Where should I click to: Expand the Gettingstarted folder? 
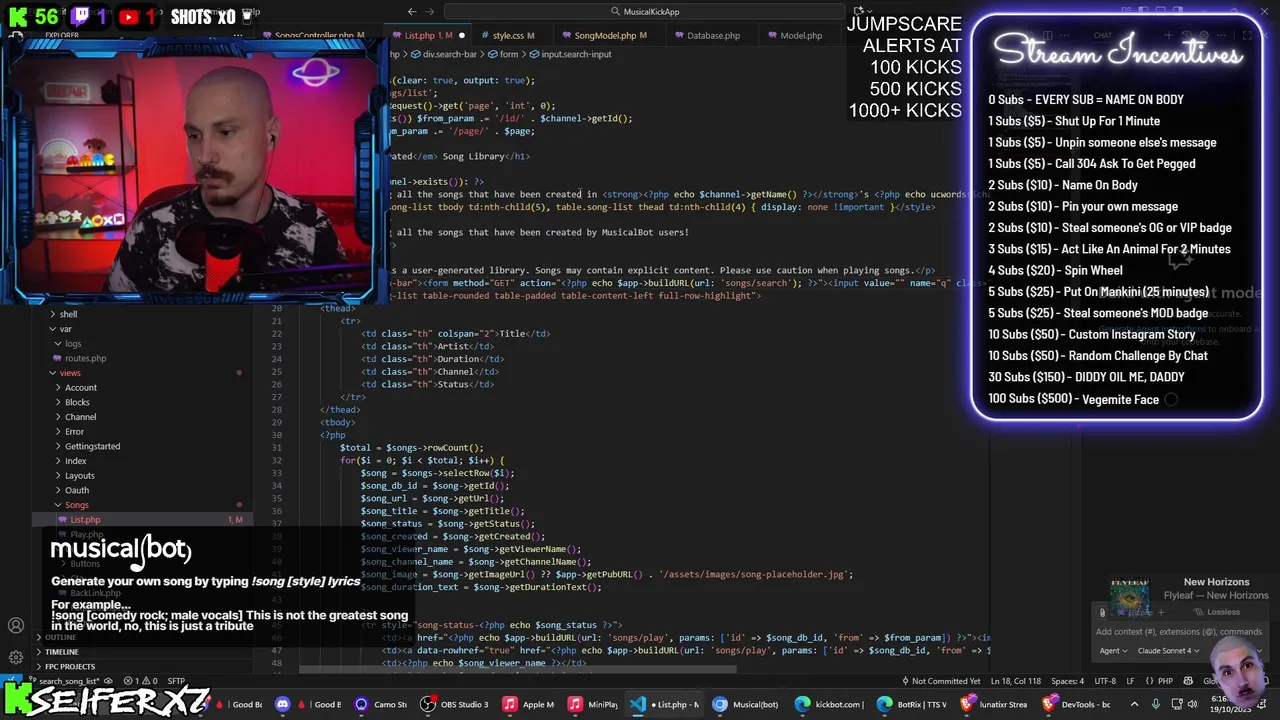(92, 446)
